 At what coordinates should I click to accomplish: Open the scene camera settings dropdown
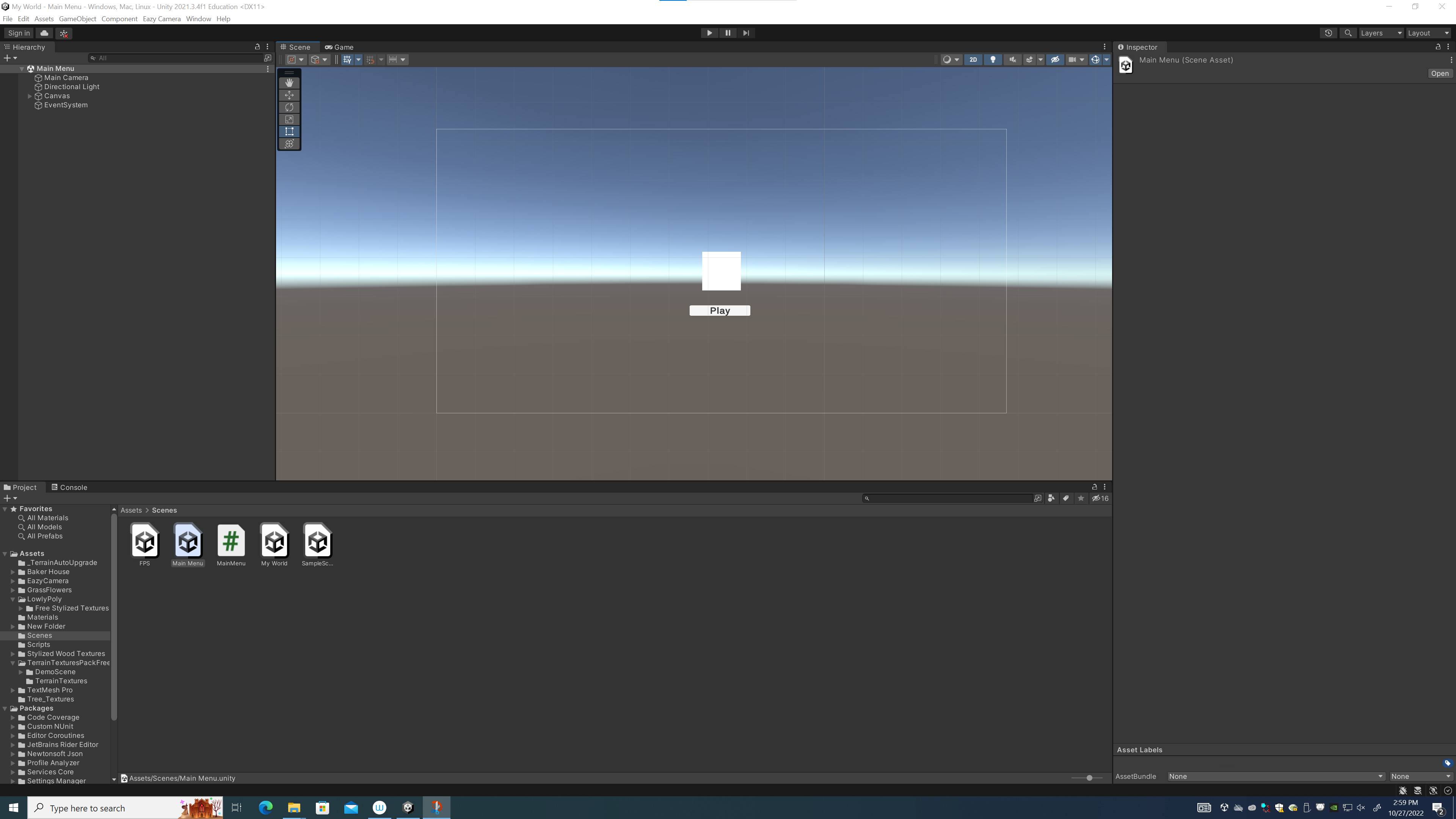click(1076, 60)
